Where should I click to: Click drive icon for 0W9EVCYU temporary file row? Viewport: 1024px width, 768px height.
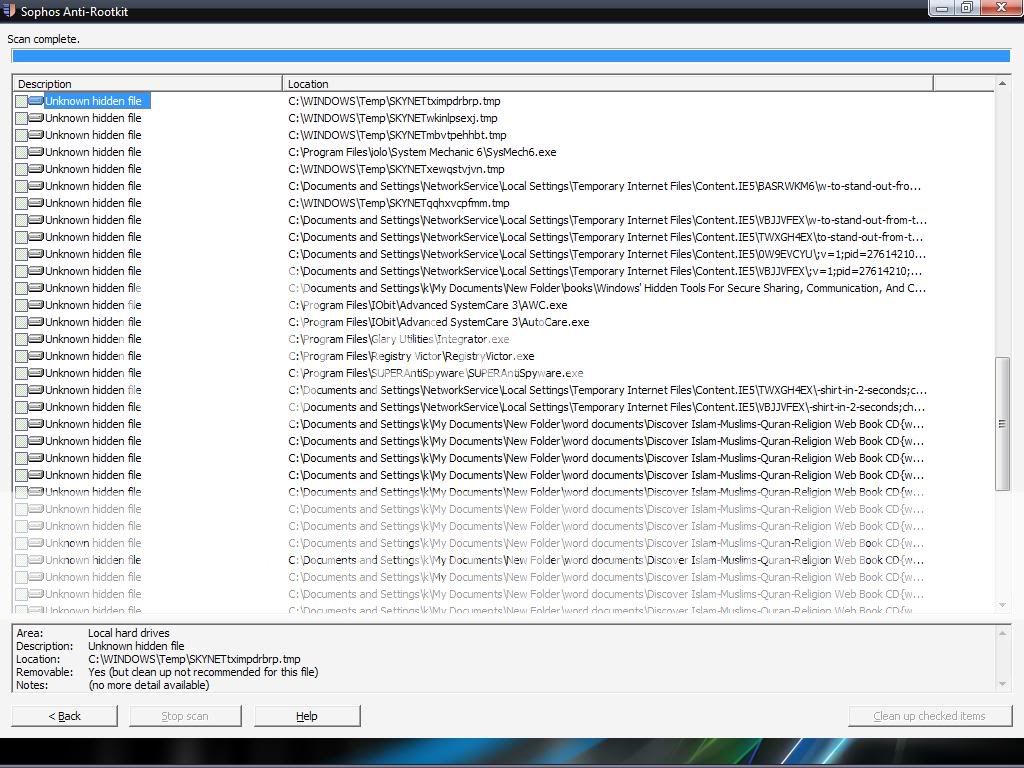36,253
